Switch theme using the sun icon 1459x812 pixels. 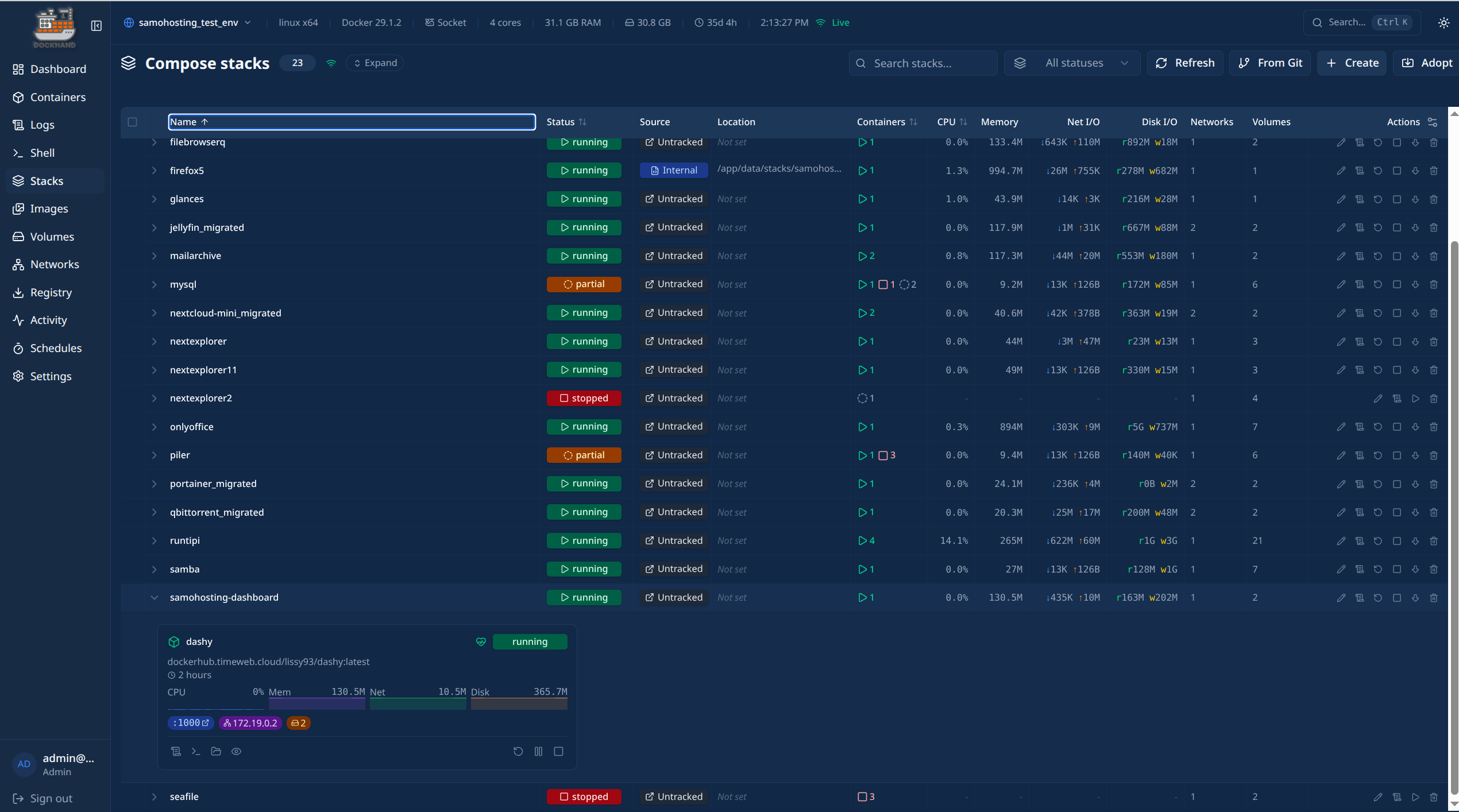pos(1443,23)
